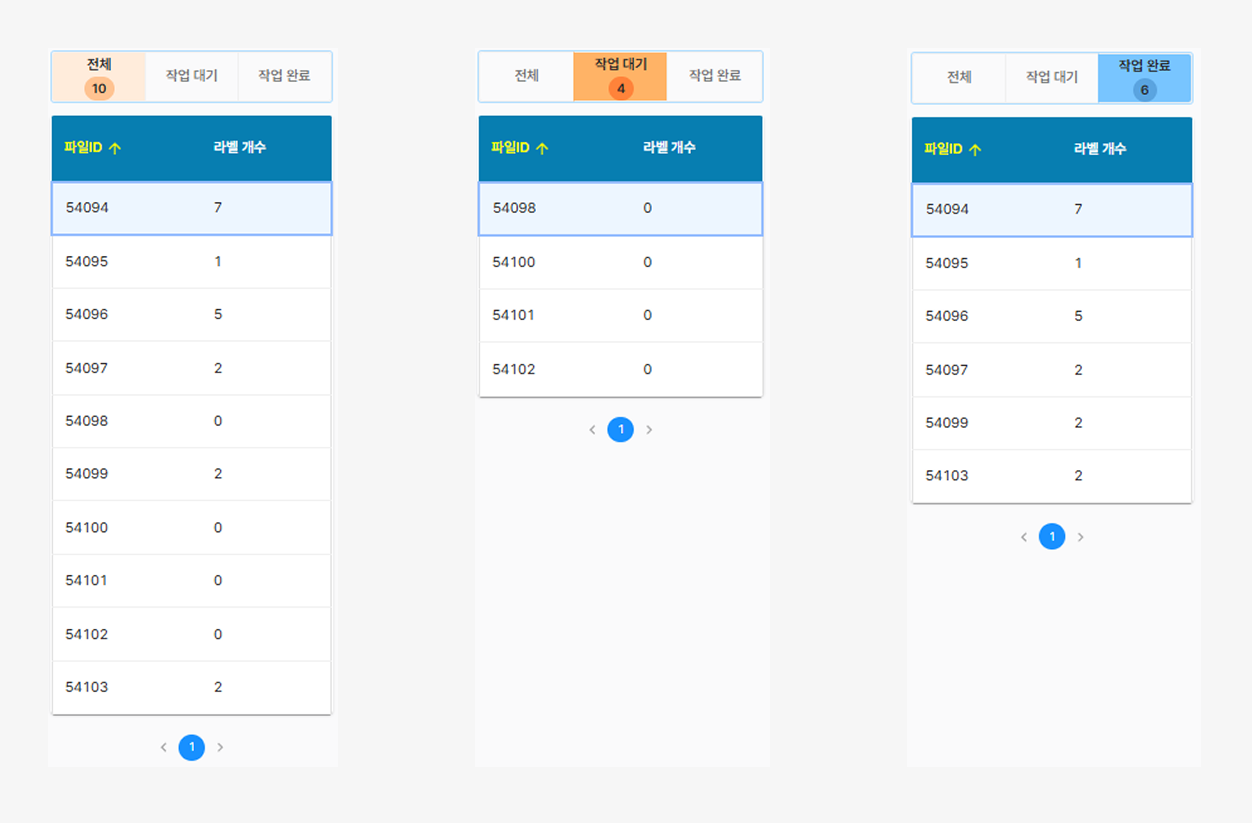Select file 54094 in the 작업 완료 table
Screen dimensions: 1252x823
(1052, 210)
